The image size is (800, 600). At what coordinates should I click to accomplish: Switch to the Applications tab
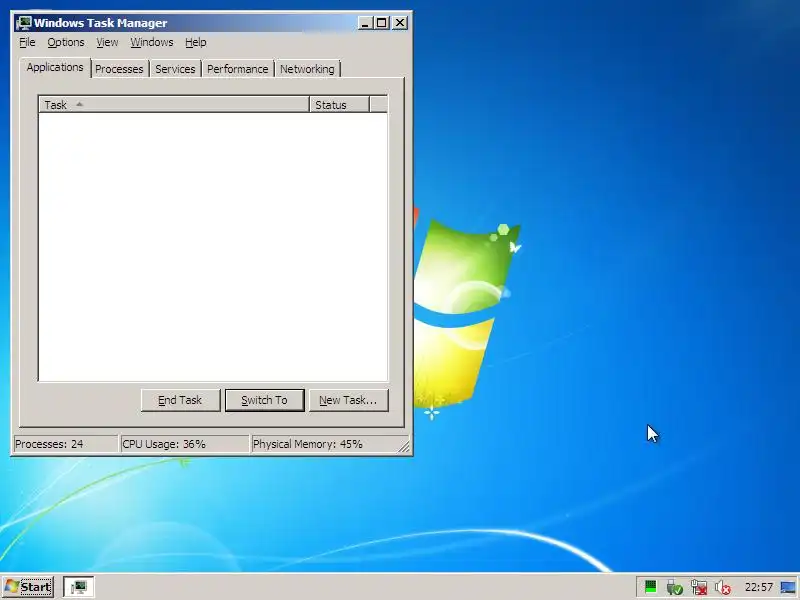55,67
